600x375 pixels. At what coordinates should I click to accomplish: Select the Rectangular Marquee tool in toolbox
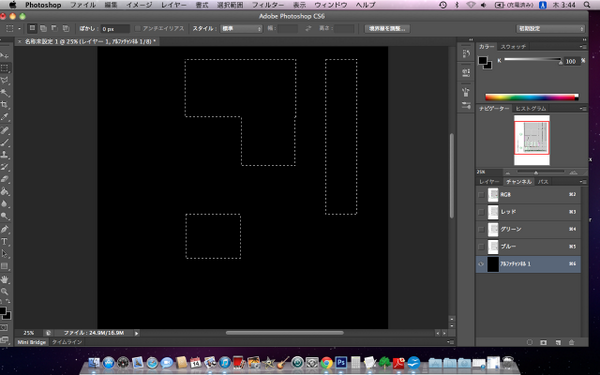pos(5,68)
